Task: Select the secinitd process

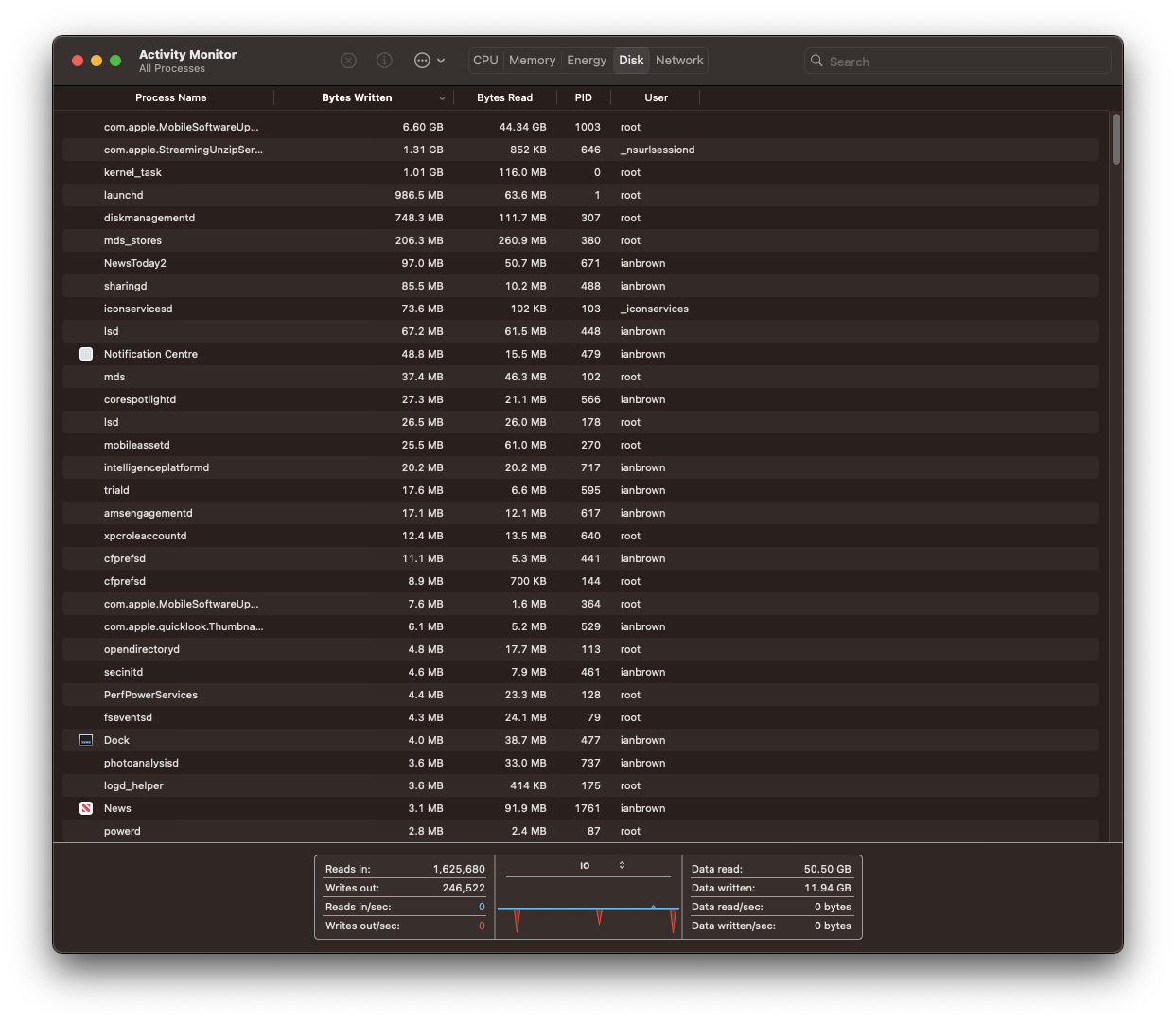Action: pos(581,672)
